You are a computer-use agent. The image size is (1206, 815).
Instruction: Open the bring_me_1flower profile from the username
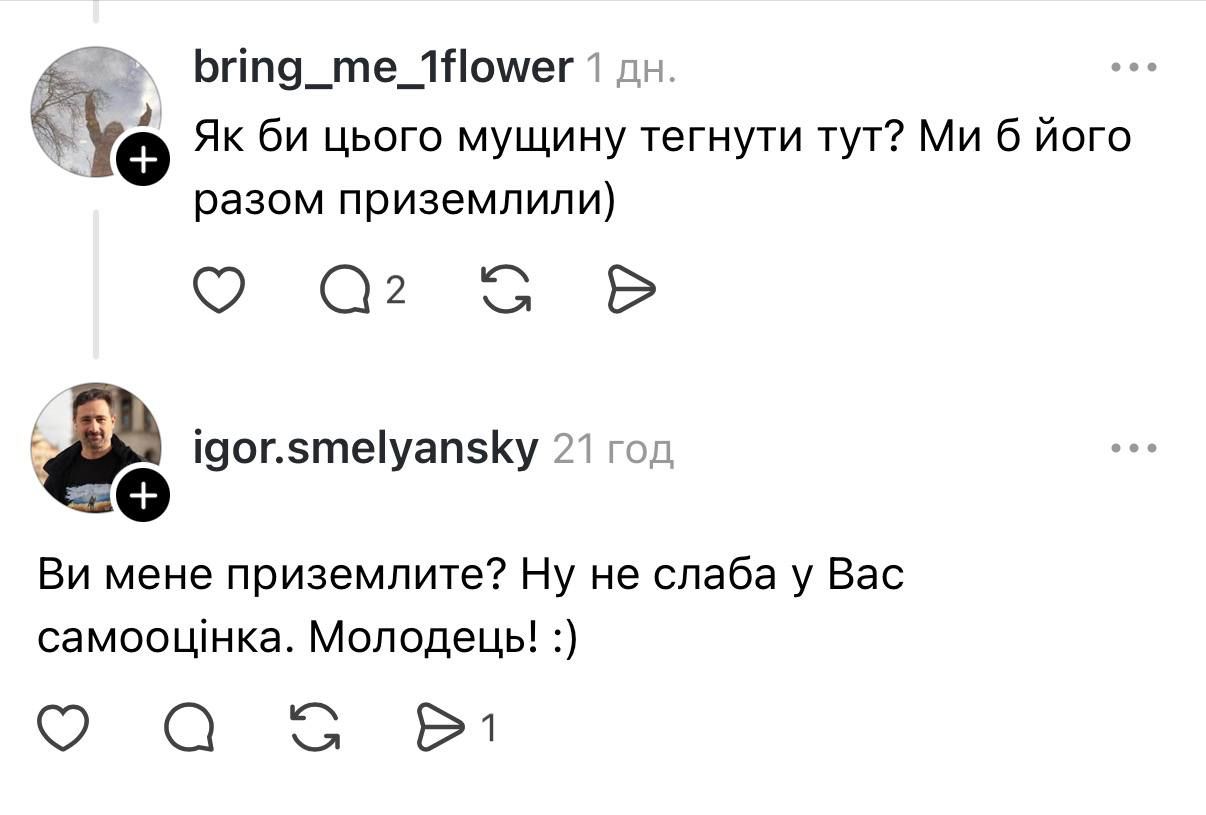(382, 68)
